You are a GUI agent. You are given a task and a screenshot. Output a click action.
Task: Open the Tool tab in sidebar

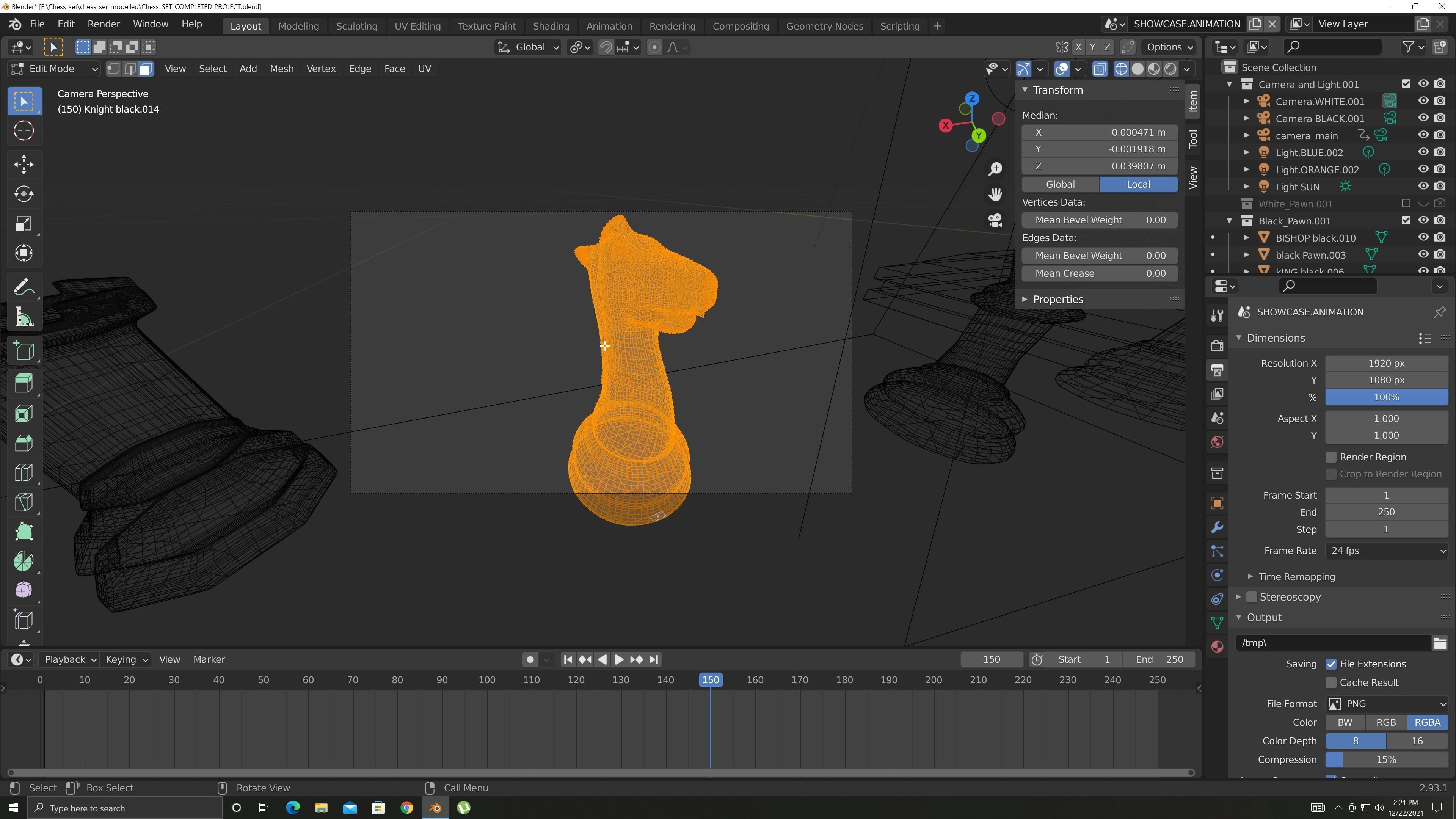(x=1192, y=139)
